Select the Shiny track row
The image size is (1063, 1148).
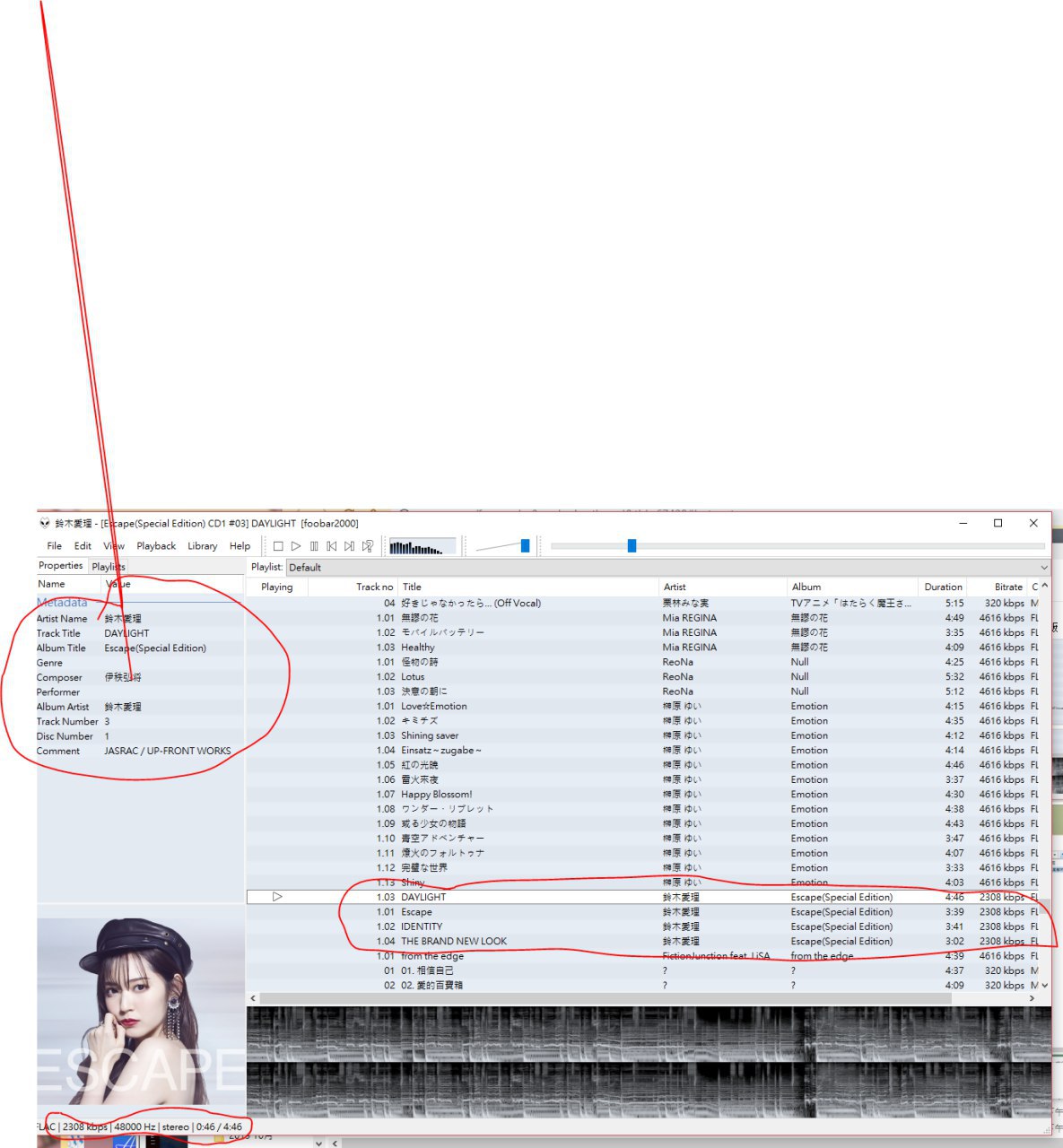coord(642,883)
